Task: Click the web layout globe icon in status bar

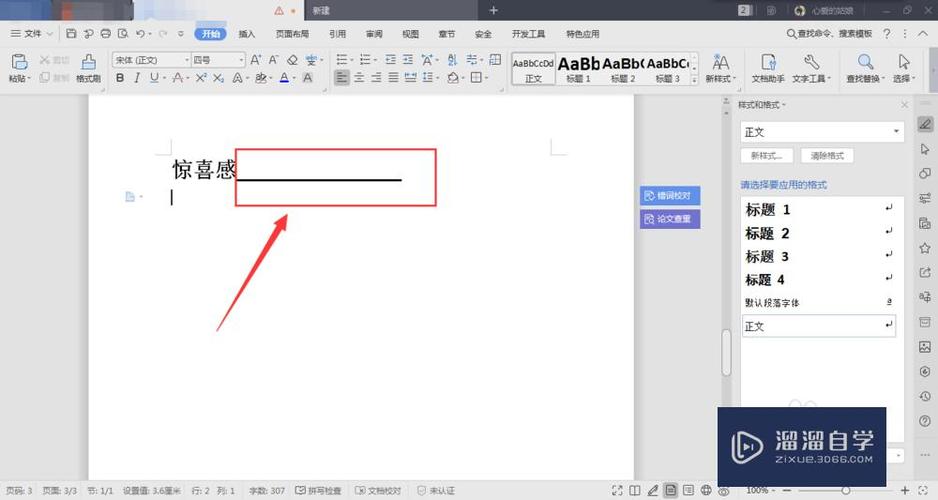Action: 706,490
